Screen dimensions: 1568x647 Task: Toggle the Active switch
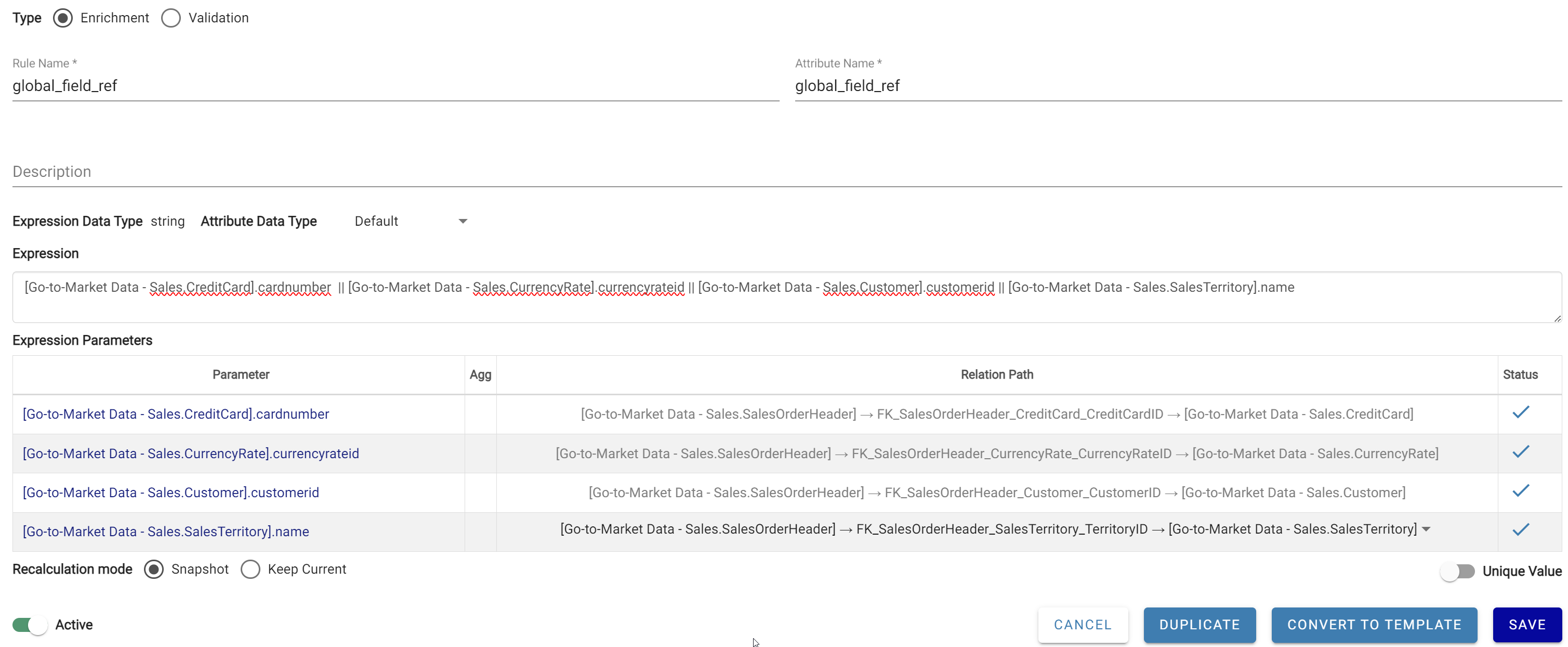click(x=30, y=625)
